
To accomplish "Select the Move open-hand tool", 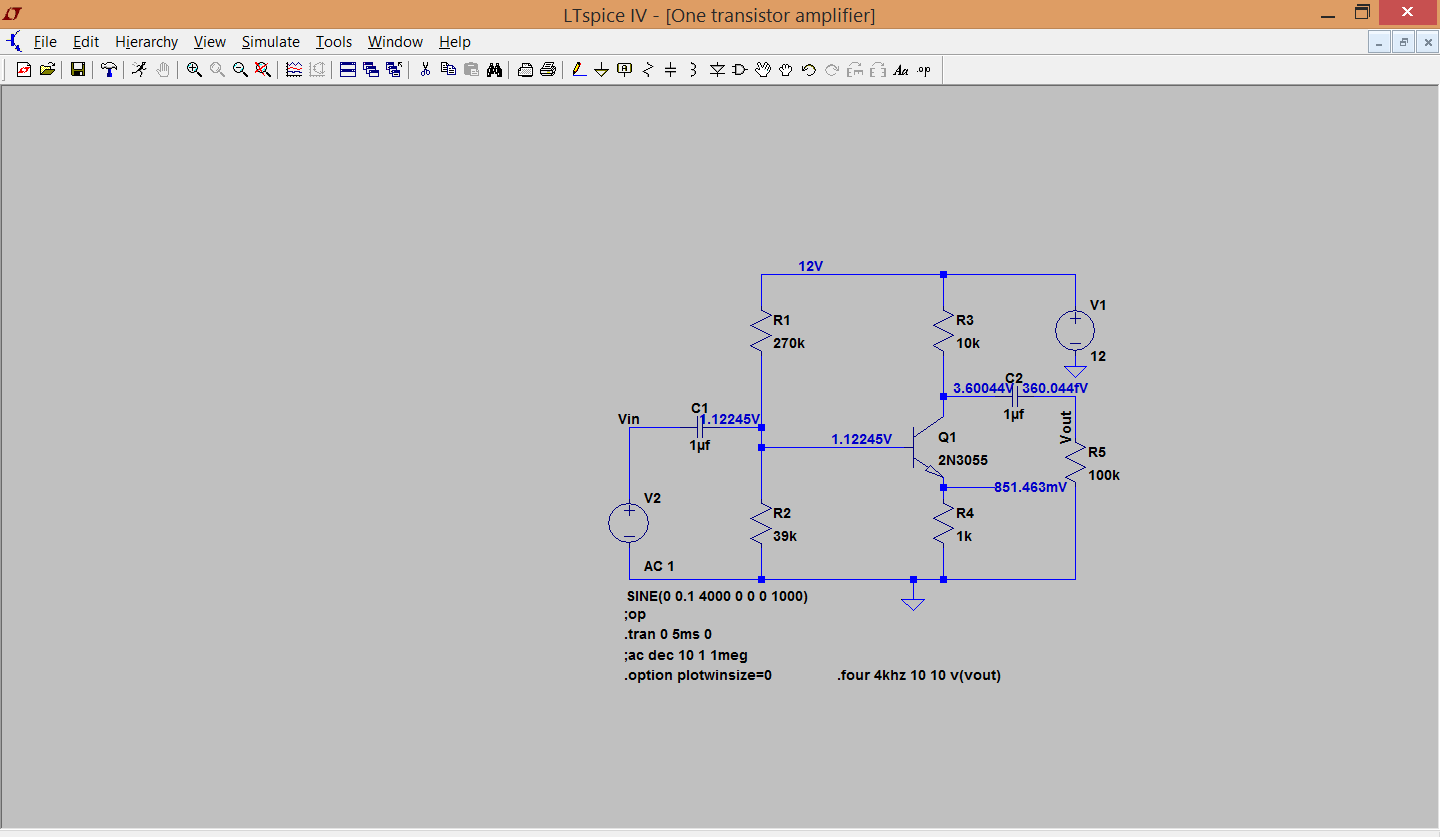I will point(763,69).
